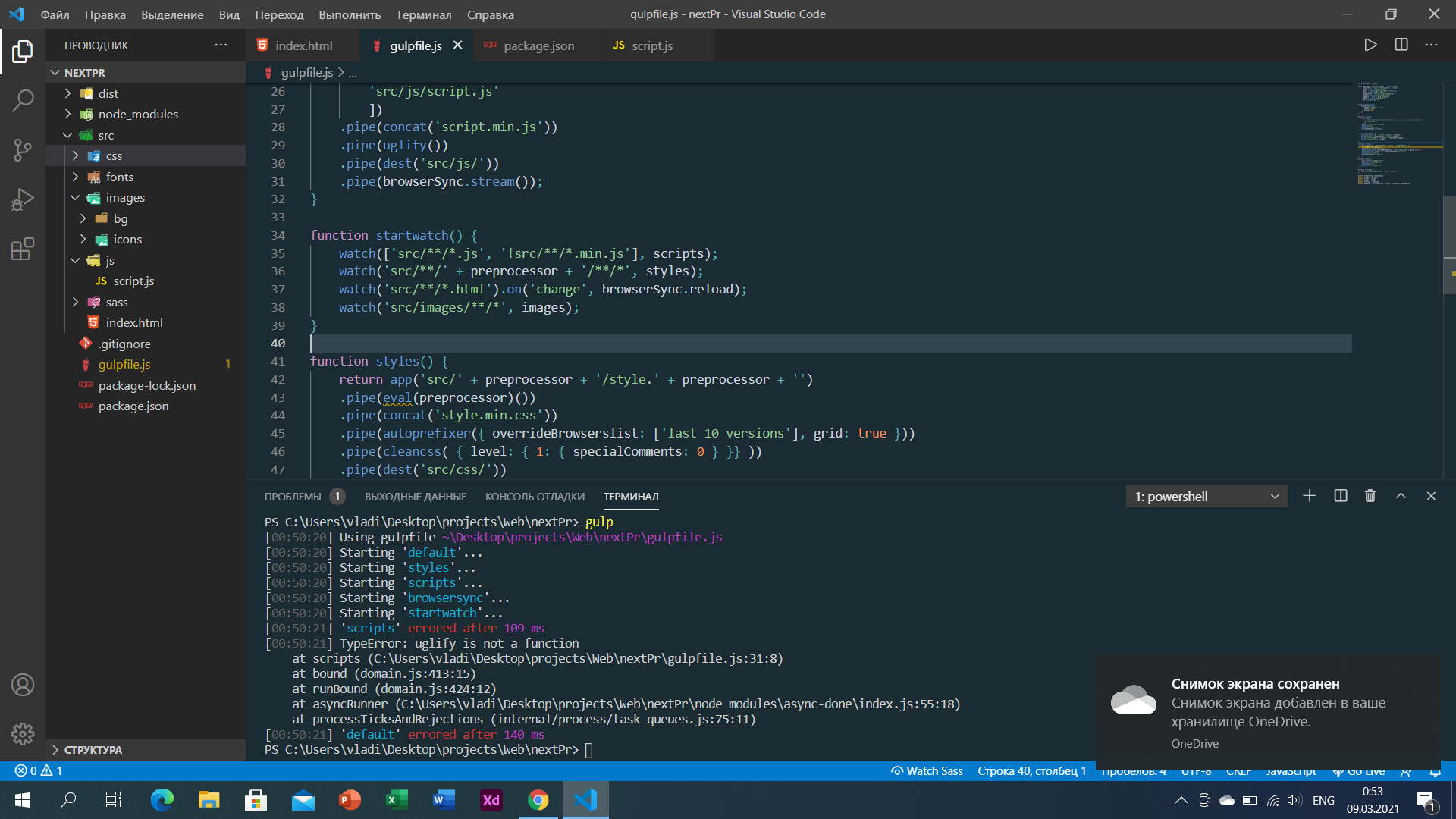1456x819 pixels.
Task: Expand the bg folder
Action: pos(146,218)
